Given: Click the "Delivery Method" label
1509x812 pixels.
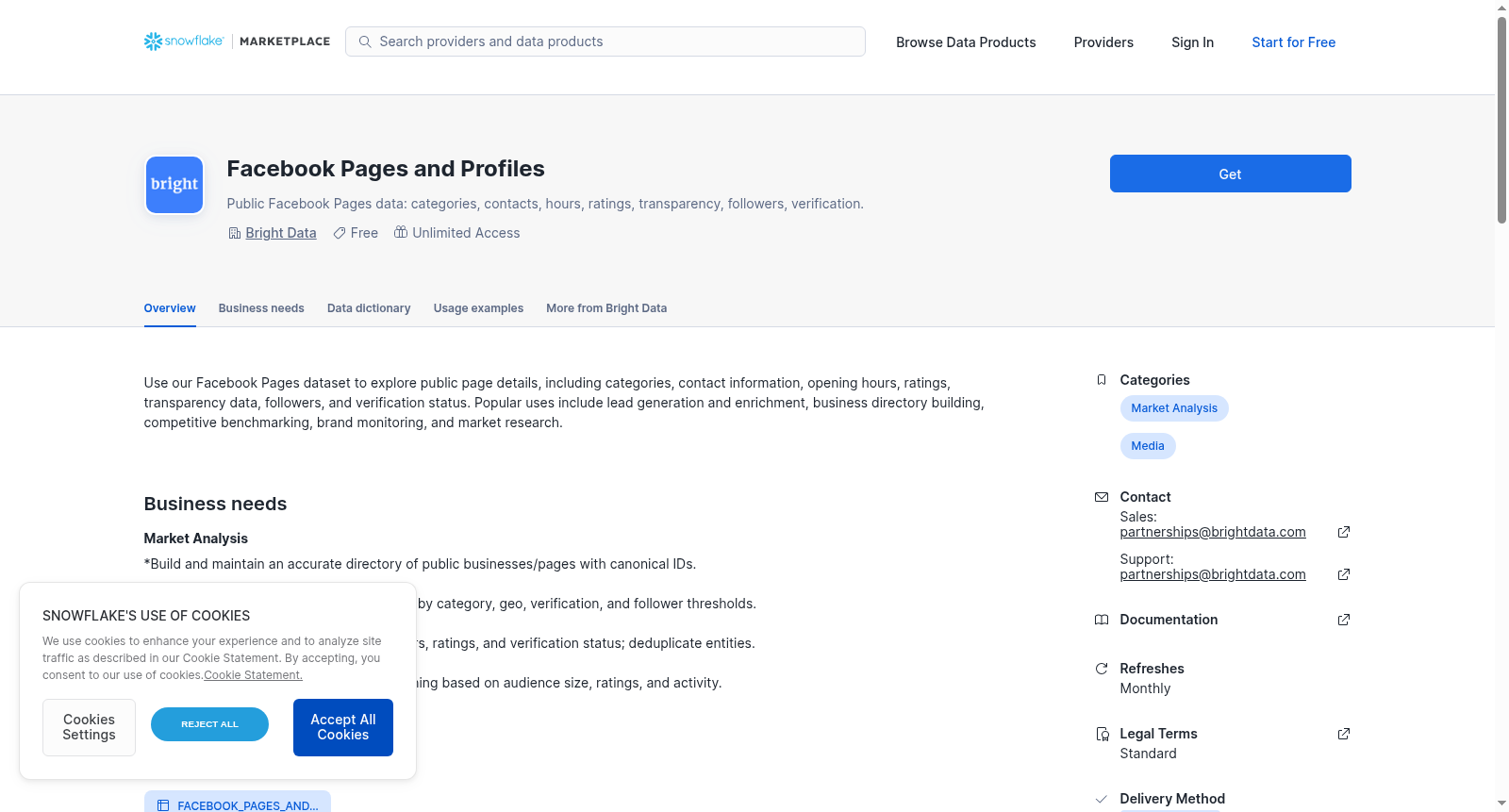Looking at the screenshot, I should (x=1172, y=799).
